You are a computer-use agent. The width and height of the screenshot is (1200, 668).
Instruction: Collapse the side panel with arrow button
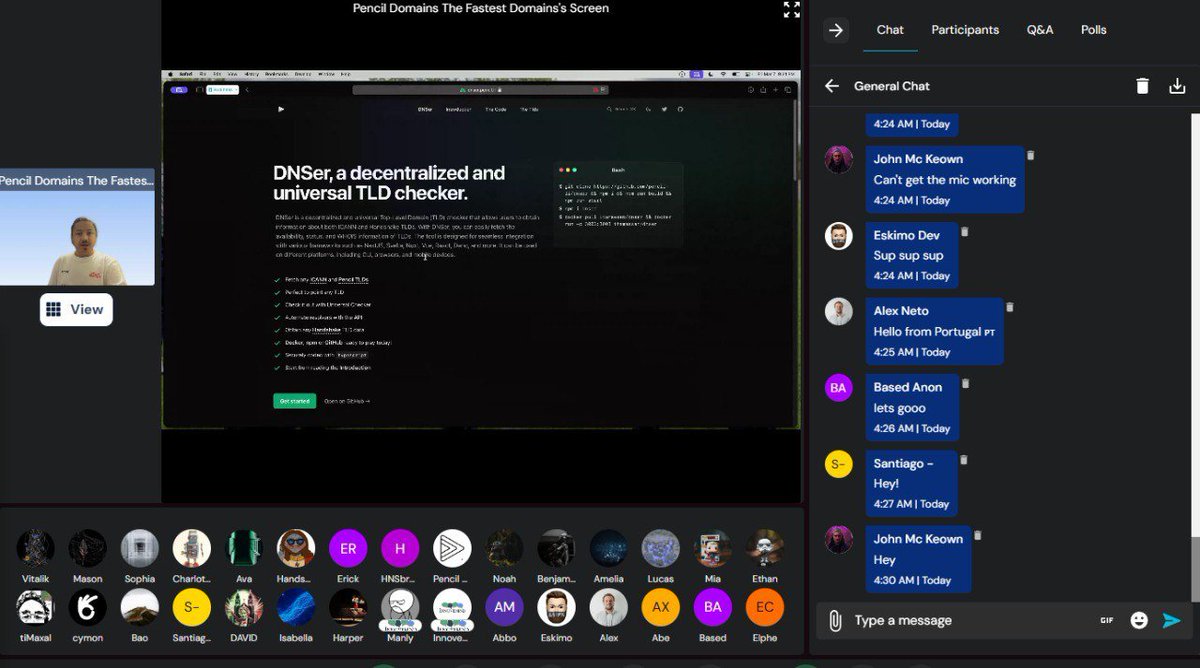pyautogui.click(x=836, y=30)
